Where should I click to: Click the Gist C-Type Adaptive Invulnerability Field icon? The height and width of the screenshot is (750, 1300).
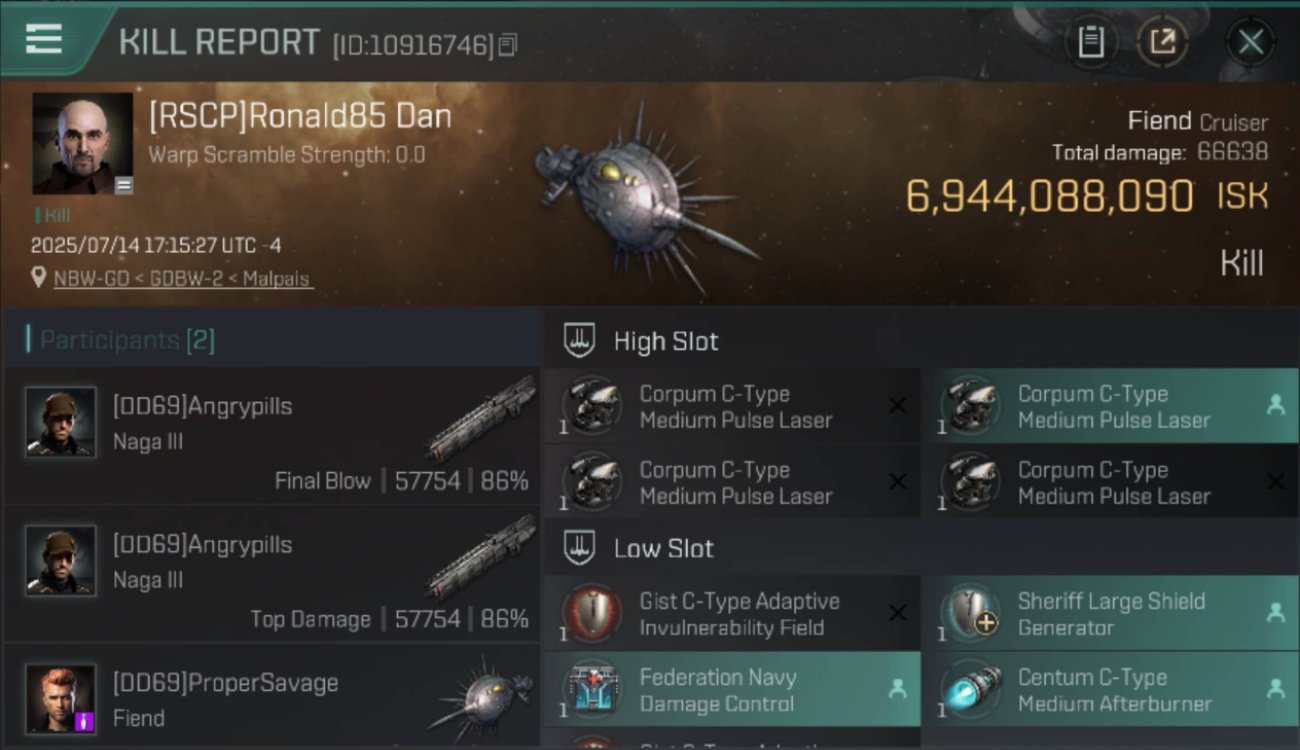pos(594,613)
